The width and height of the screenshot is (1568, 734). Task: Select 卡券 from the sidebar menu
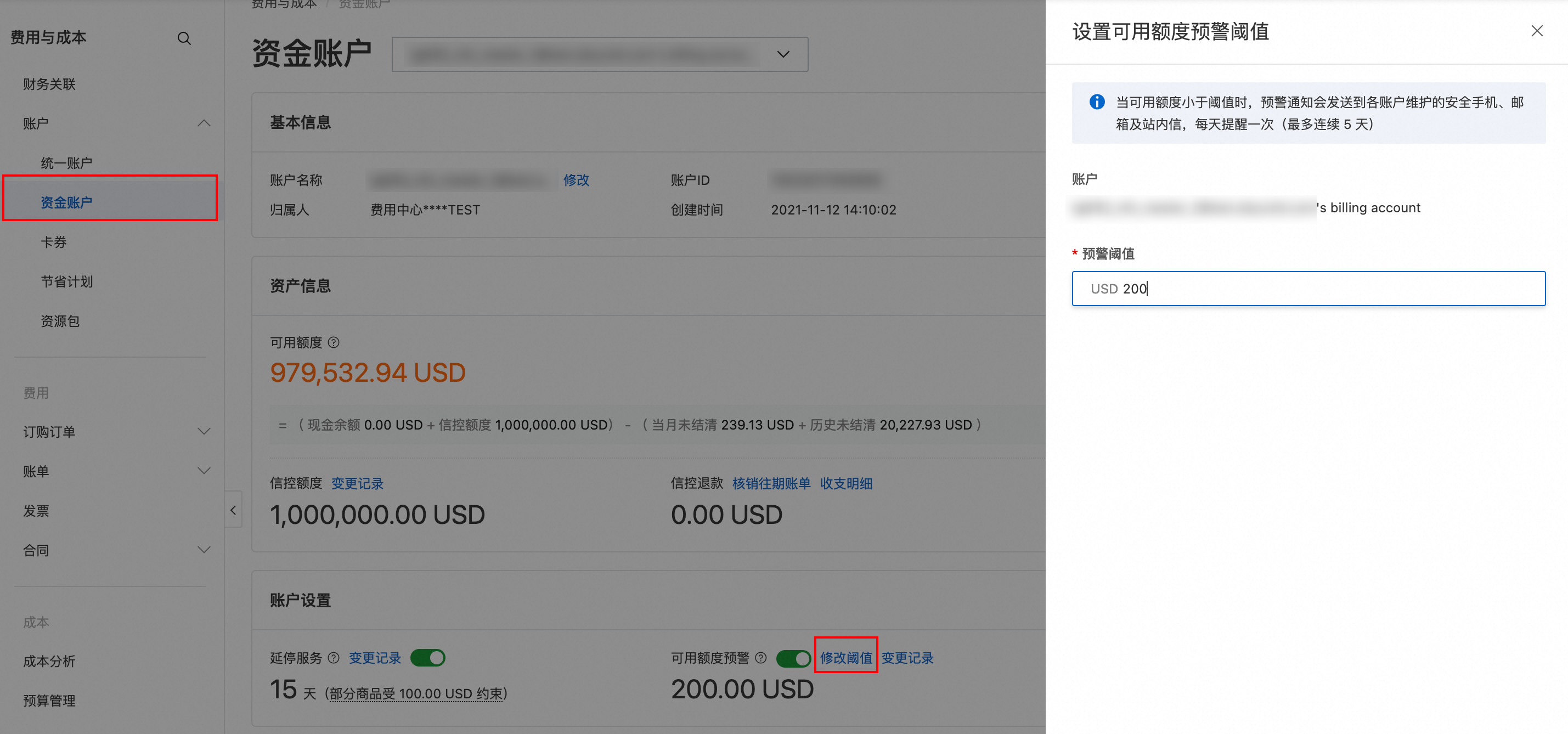point(54,242)
